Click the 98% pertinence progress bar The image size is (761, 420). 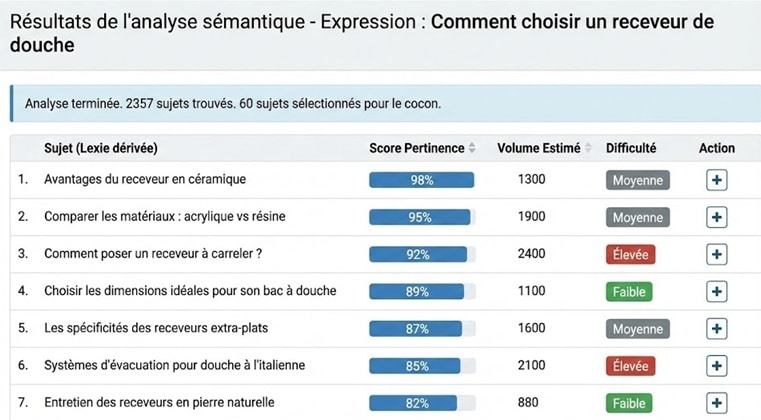pos(421,180)
